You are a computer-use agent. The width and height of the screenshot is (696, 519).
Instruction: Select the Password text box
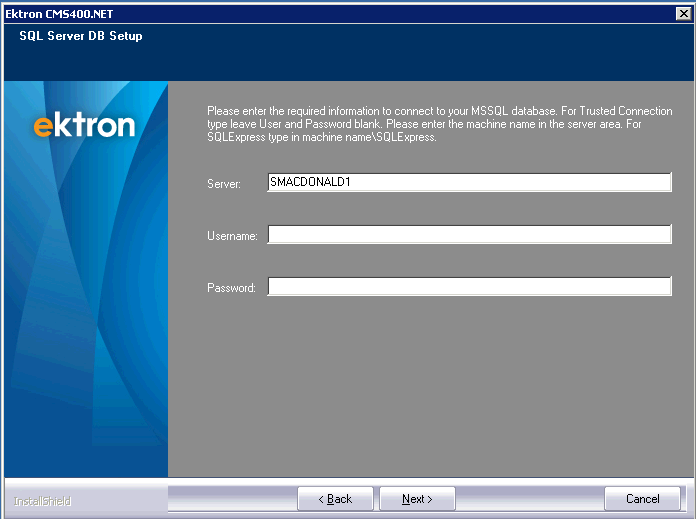pyautogui.click(x=470, y=286)
